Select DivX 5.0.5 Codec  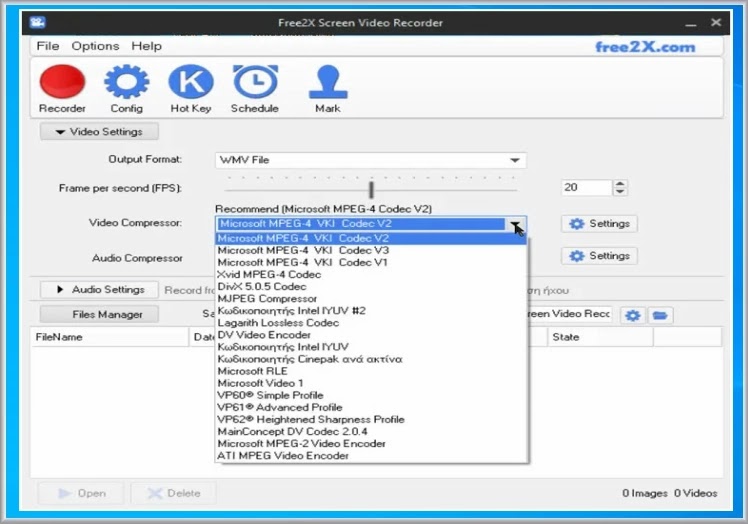click(371, 286)
